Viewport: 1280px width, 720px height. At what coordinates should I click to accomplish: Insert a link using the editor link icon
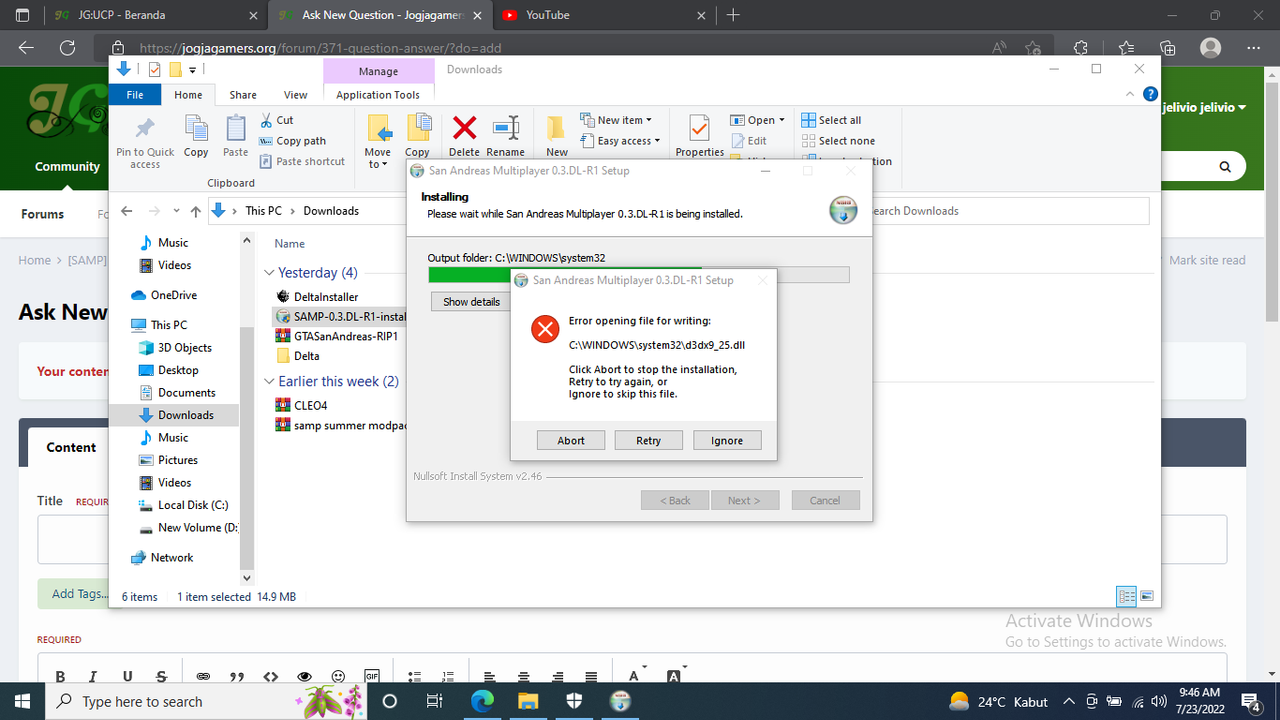(x=203, y=677)
